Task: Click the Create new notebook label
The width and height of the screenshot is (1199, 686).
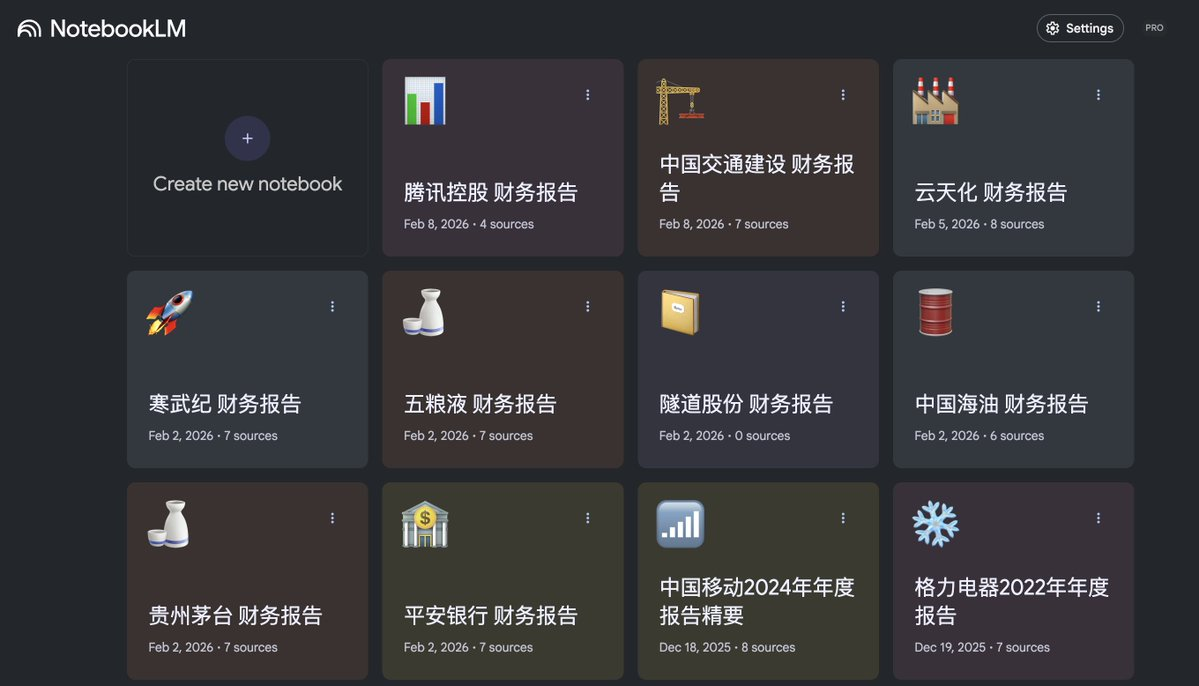Action: (247, 184)
